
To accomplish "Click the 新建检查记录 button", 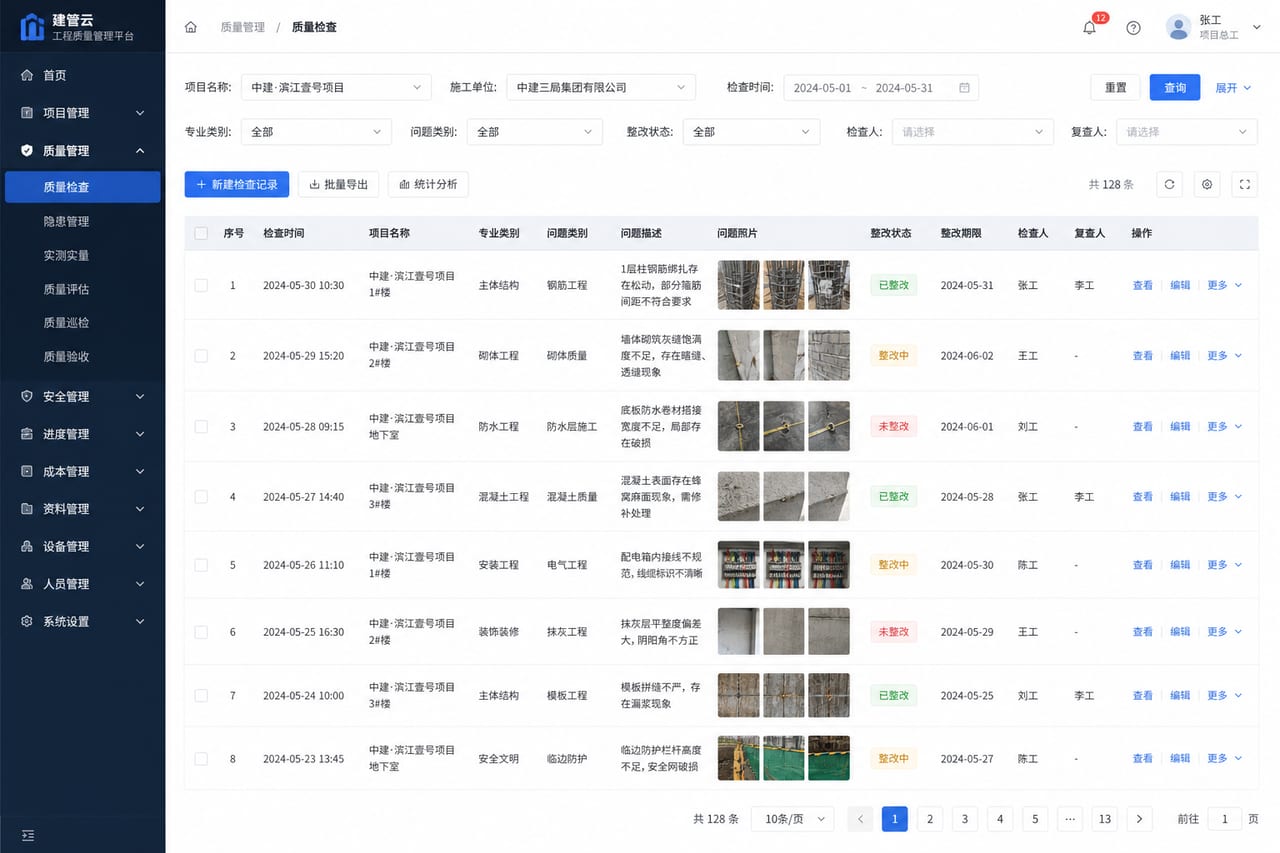I will point(237,184).
